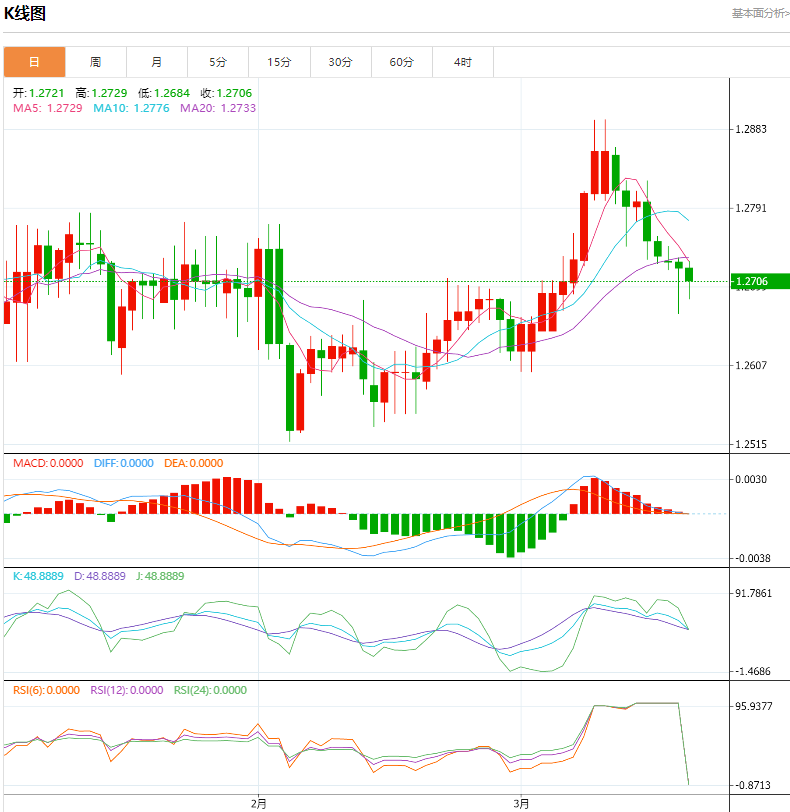Click the K线图 title heading
This screenshot has height=812, width=790.
click(x=25, y=13)
